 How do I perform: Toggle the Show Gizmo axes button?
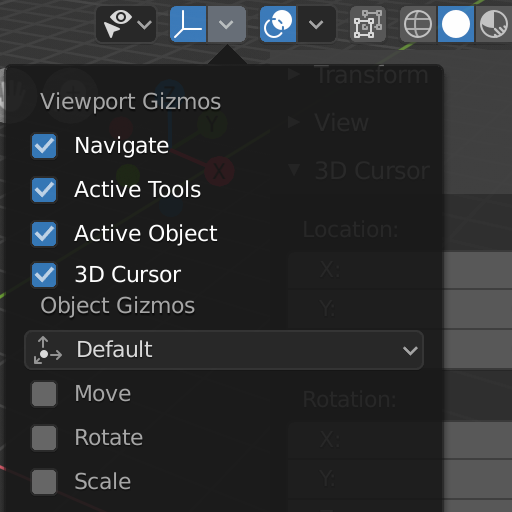[188, 24]
